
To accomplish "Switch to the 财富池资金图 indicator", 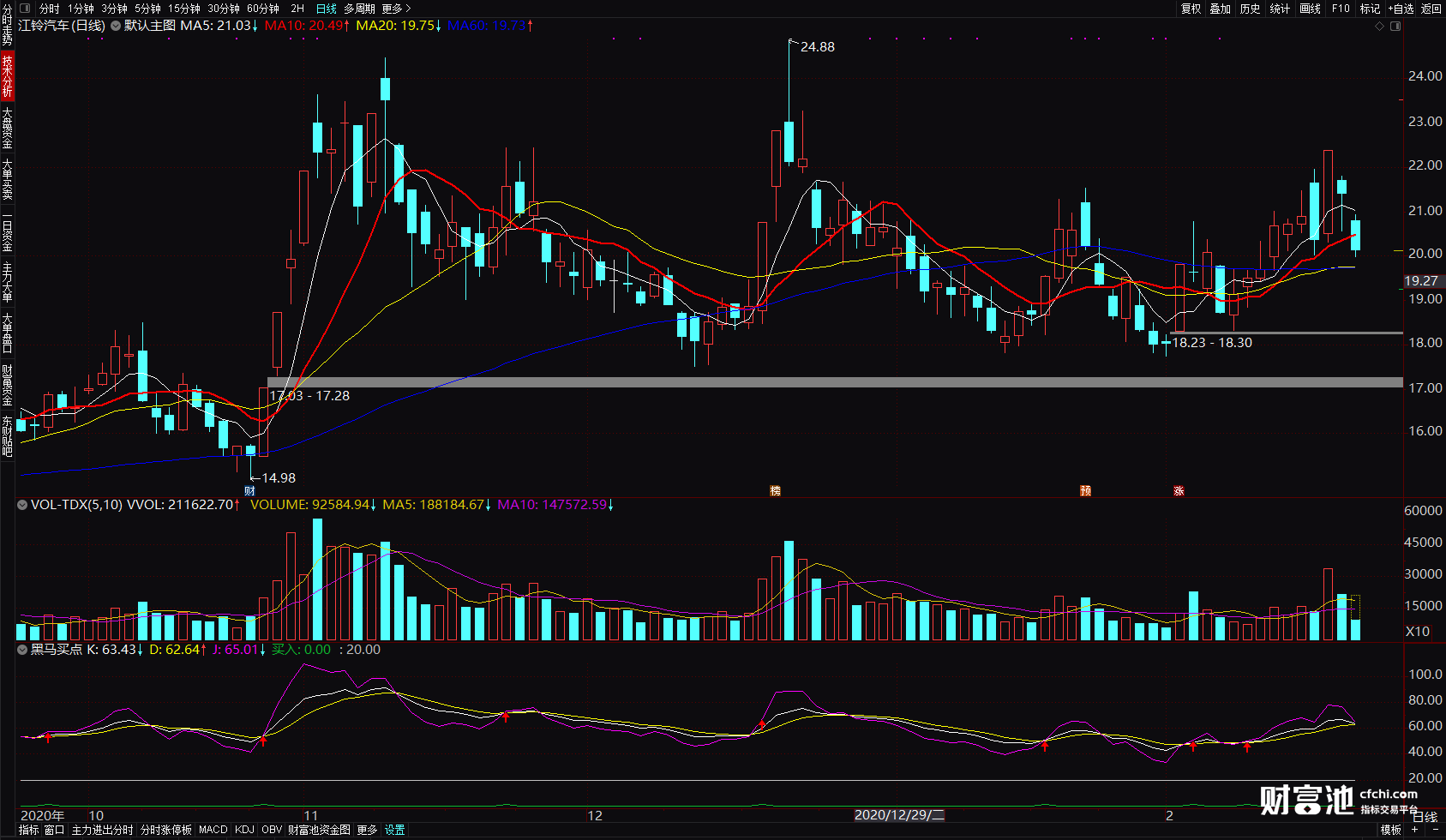I will click(319, 830).
